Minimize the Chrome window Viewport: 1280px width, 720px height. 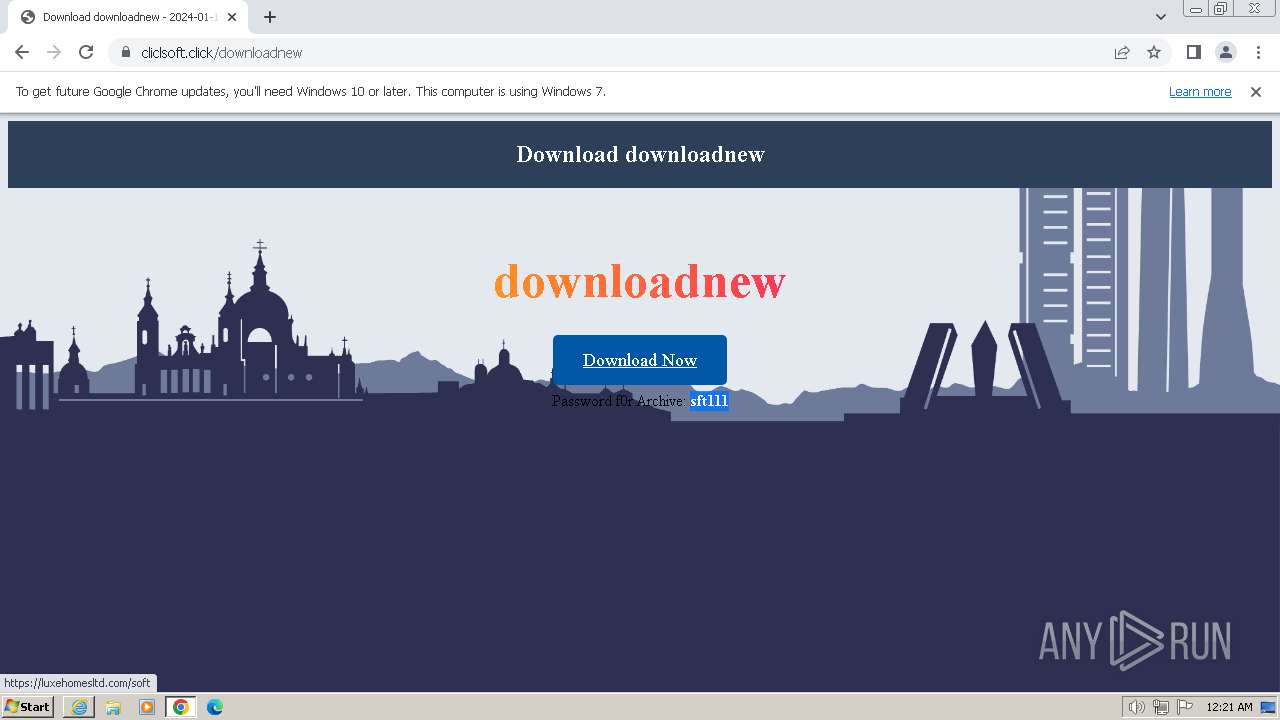[1196, 9]
